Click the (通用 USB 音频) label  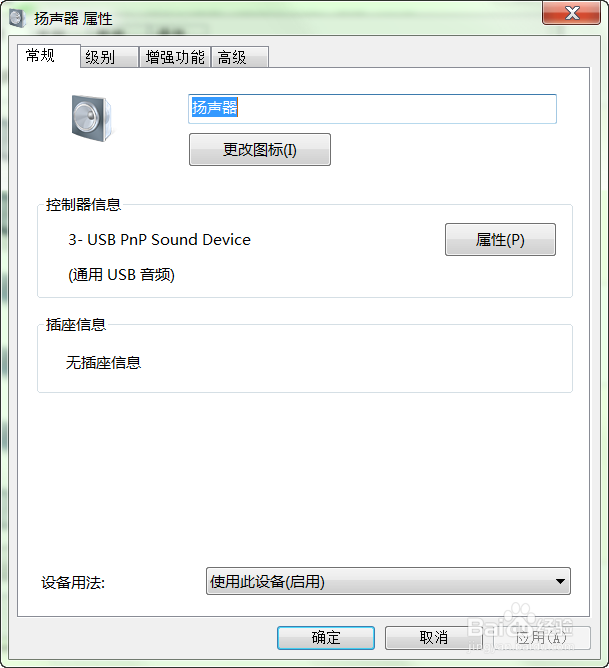[121, 275]
